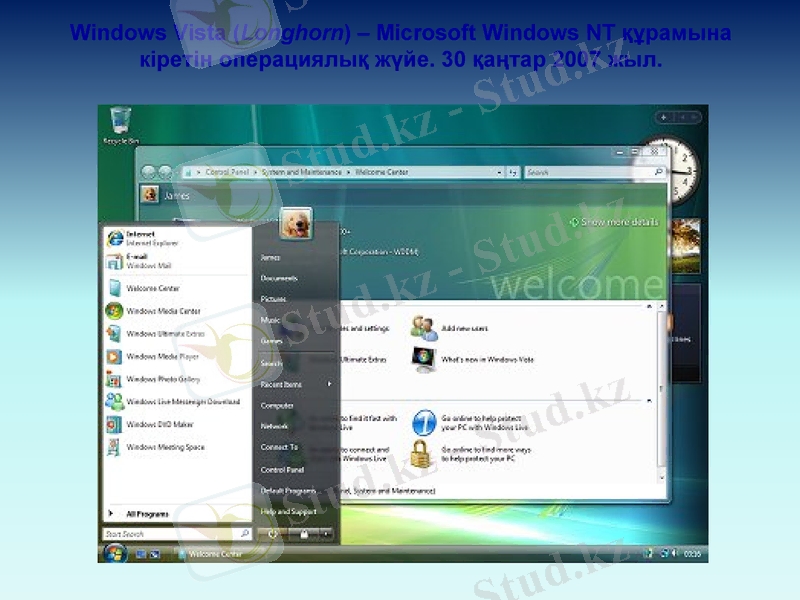The image size is (800, 600).
Task: Click the Add new users icon
Action: tap(425, 328)
